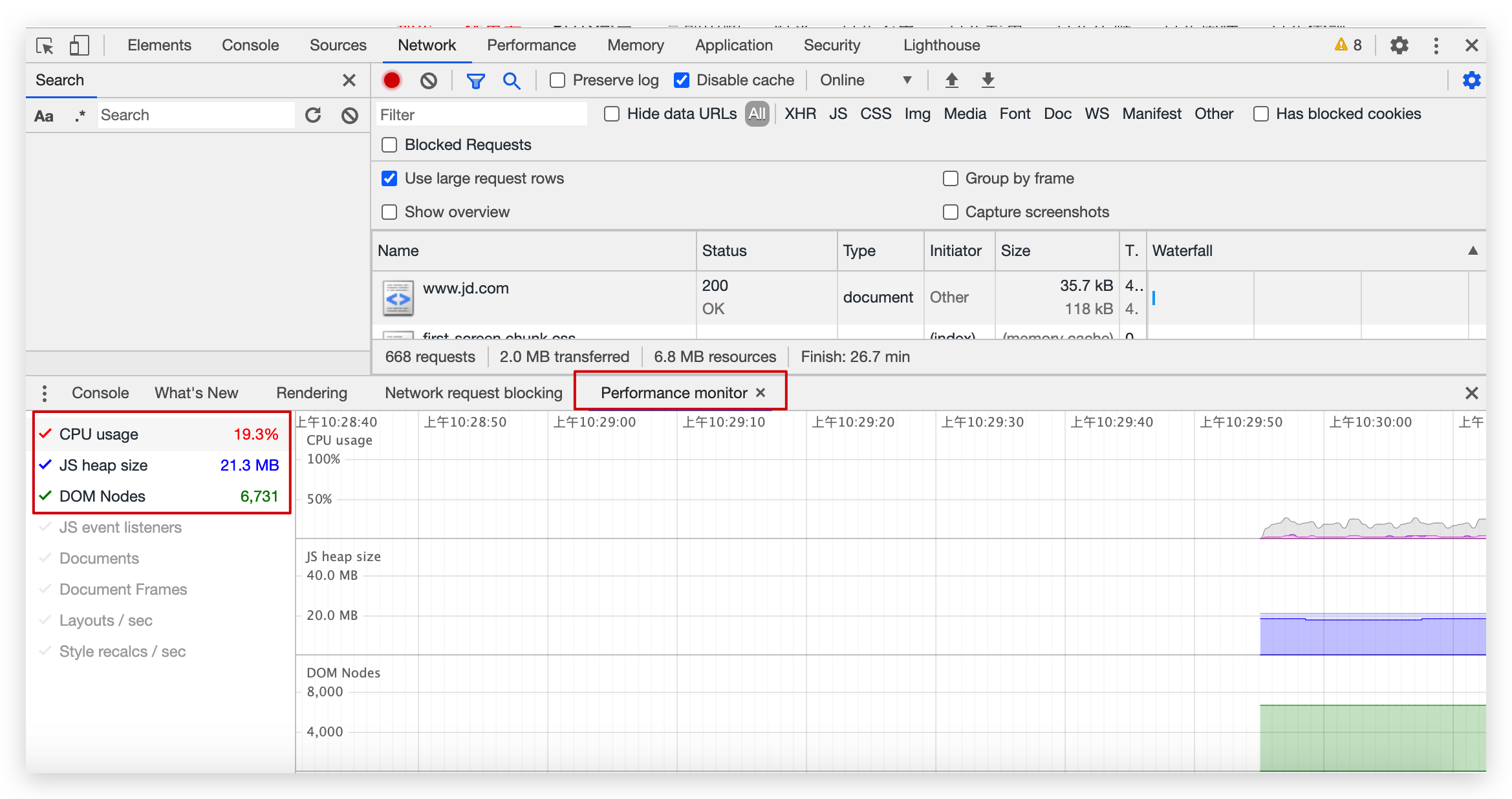The image size is (1512, 799).
Task: Enable Has blocked cookies filter
Action: pyautogui.click(x=1260, y=114)
